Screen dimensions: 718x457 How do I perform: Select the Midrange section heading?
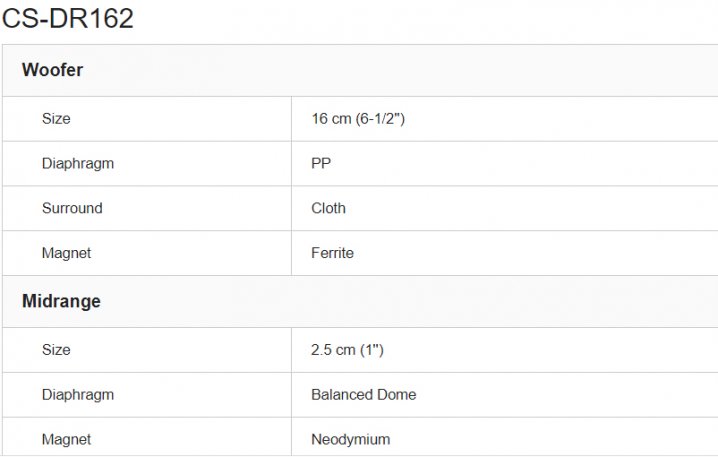coord(61,301)
